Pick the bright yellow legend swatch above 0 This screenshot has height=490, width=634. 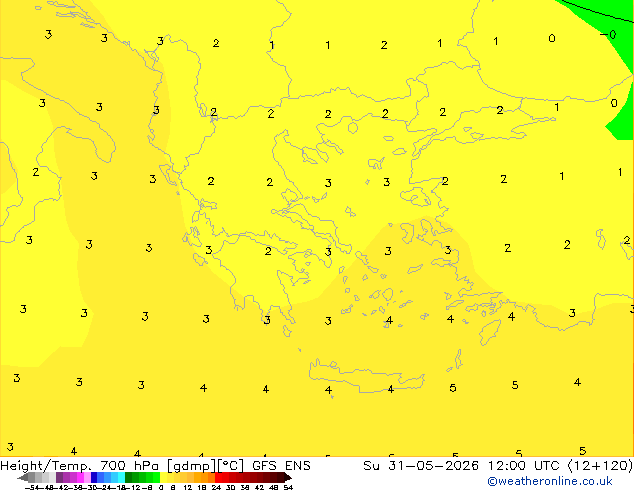click(163, 477)
